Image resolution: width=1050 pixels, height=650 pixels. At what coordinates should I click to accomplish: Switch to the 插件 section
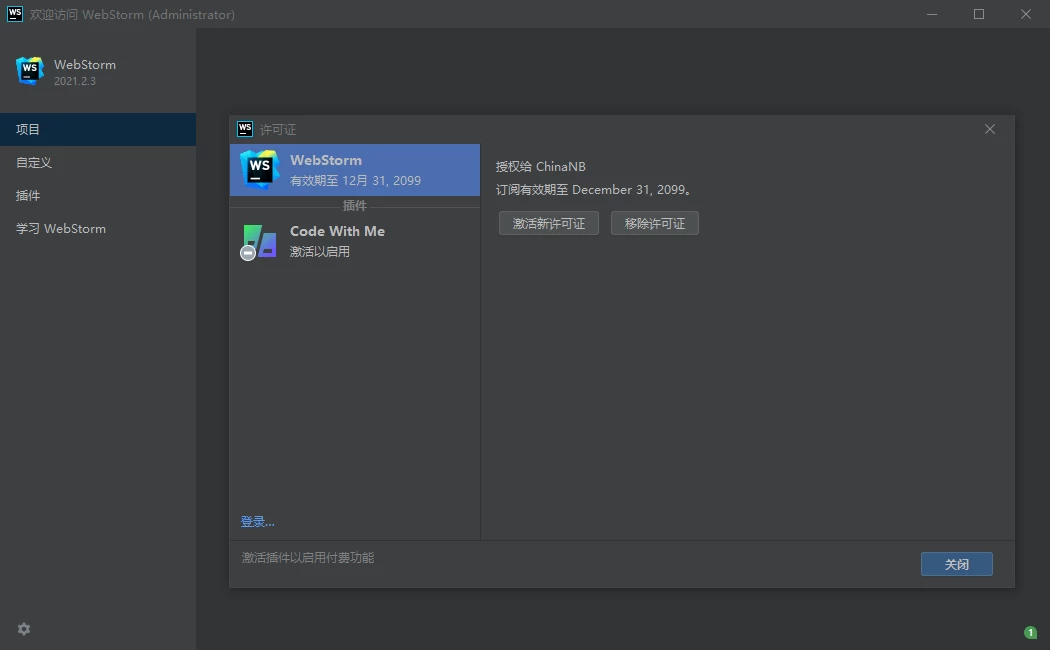click(98, 195)
